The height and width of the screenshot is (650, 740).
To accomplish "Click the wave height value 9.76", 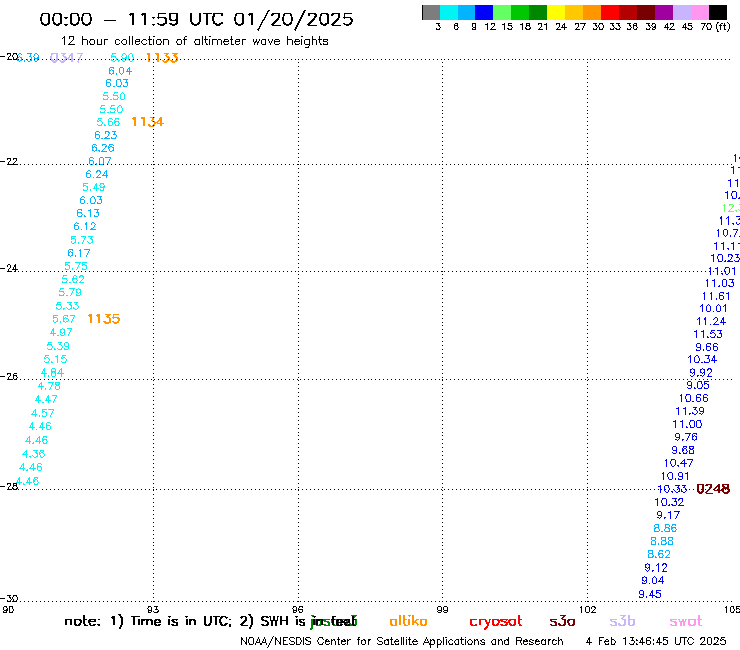I will 686,437.
